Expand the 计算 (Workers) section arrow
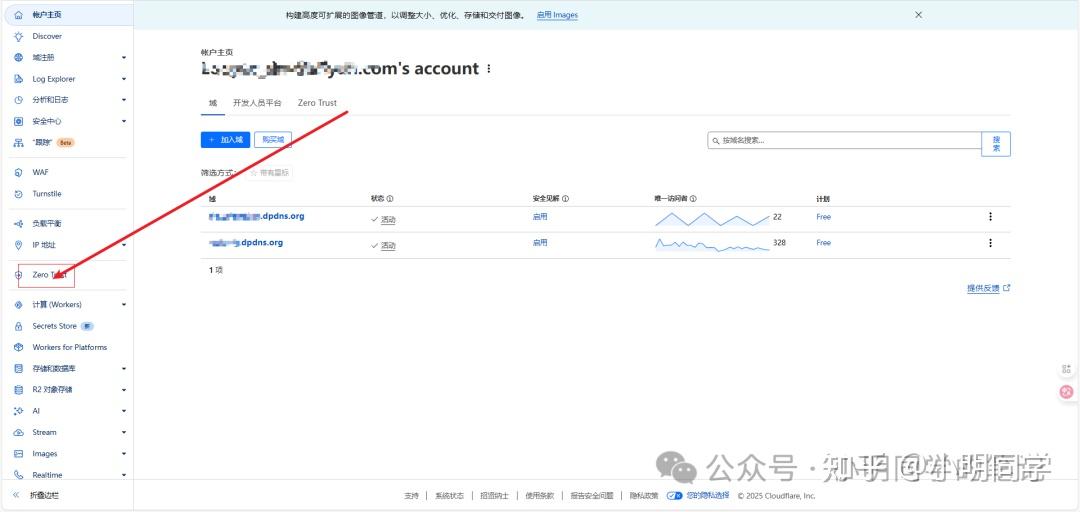Image resolution: width=1080 pixels, height=512 pixels. click(124, 305)
